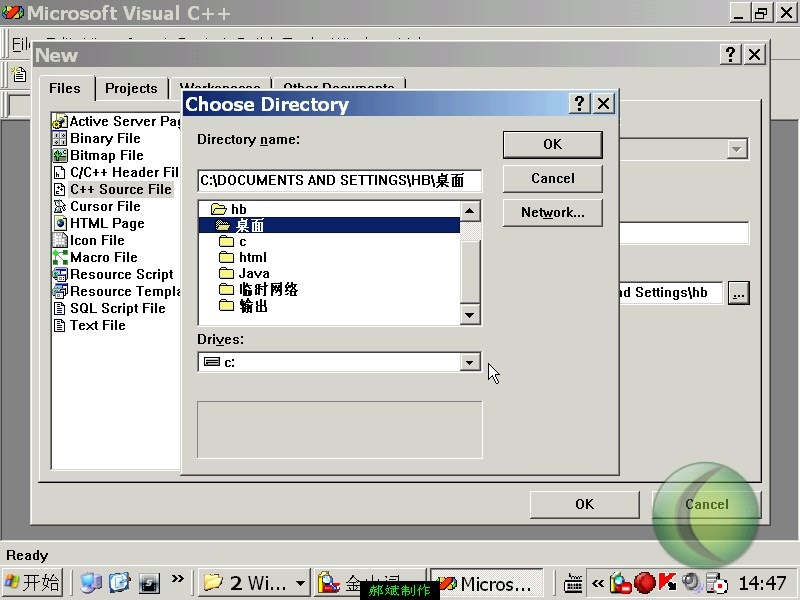Image resolution: width=800 pixels, height=600 pixels.
Task: Click Cancel in Choose Directory dialog
Action: (553, 179)
